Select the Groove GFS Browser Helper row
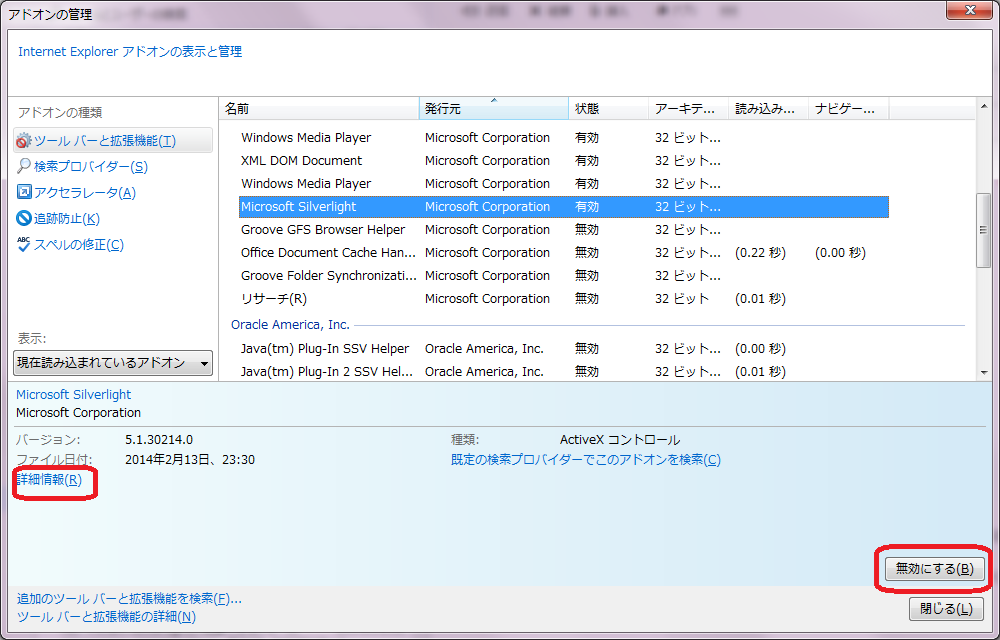 point(564,229)
